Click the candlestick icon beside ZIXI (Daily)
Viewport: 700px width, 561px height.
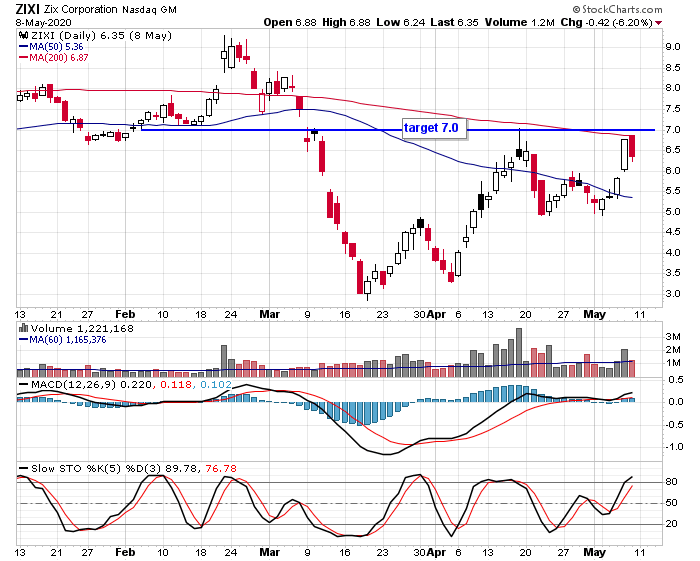pyautogui.click(x=23, y=35)
